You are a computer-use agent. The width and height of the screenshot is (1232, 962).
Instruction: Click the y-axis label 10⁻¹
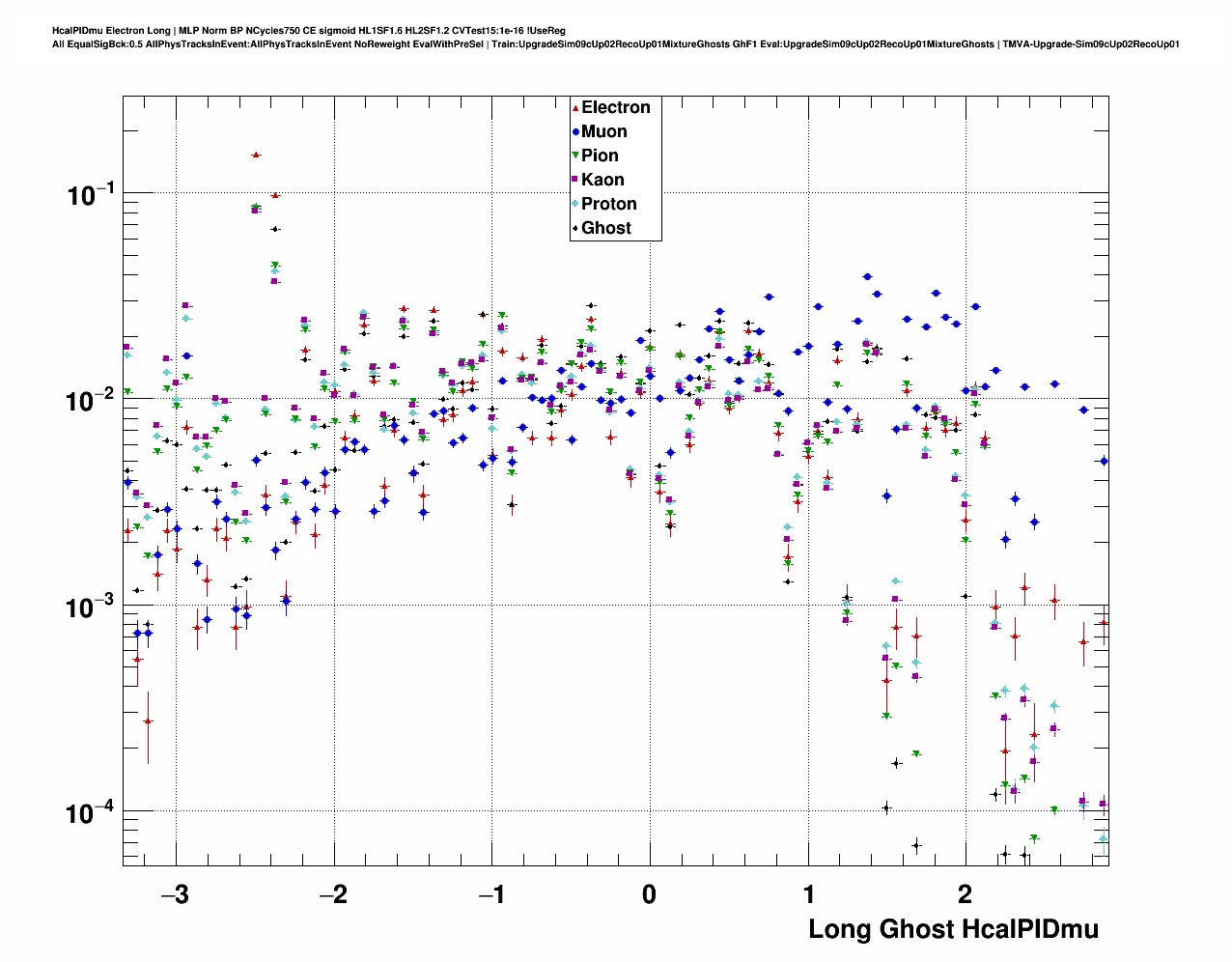(x=91, y=195)
